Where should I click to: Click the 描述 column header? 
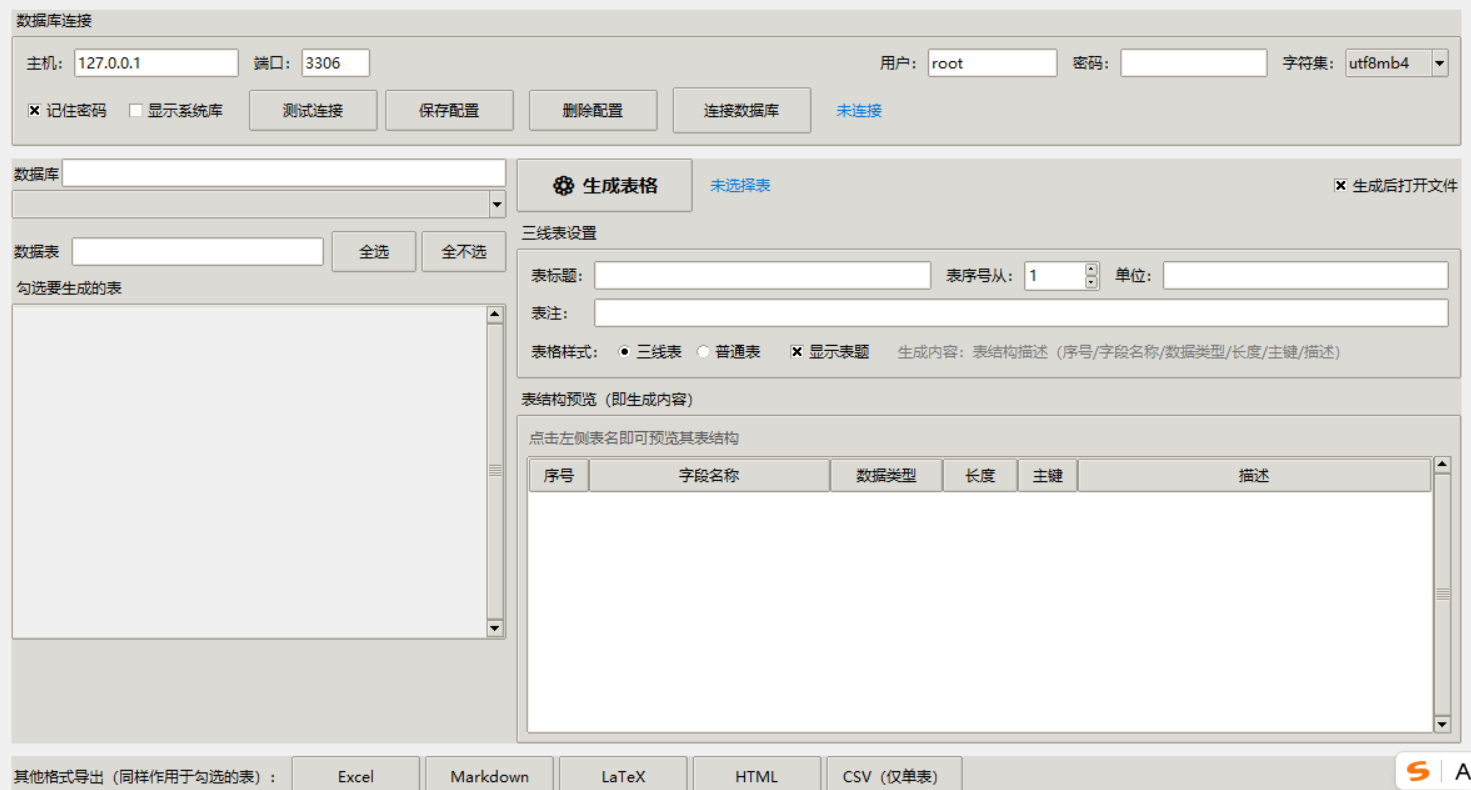pyautogui.click(x=1254, y=476)
